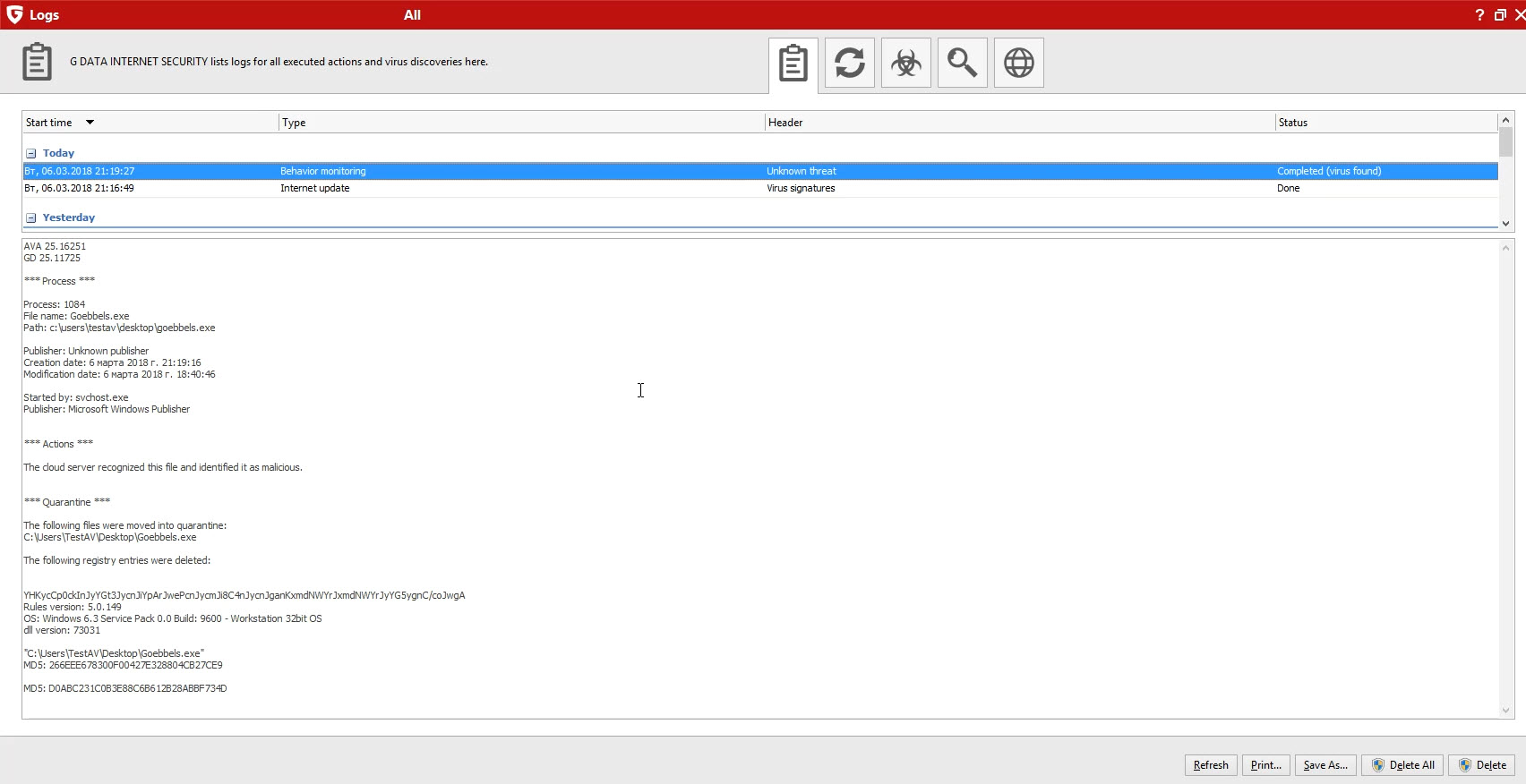The width and height of the screenshot is (1526, 784).
Task: Show the update logs with the arrows icon
Action: [850, 63]
